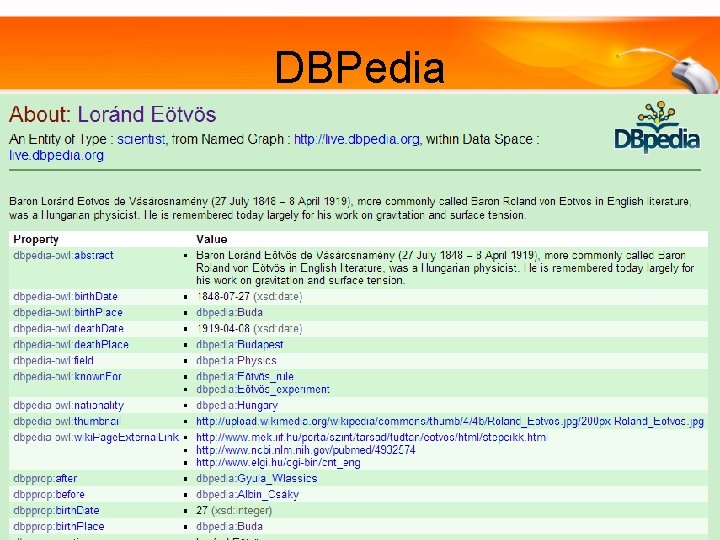Viewport: 720px width, 540px height.
Task: Open the ncbi.nlm.nih.gov pubmed link
Action: 306,450
